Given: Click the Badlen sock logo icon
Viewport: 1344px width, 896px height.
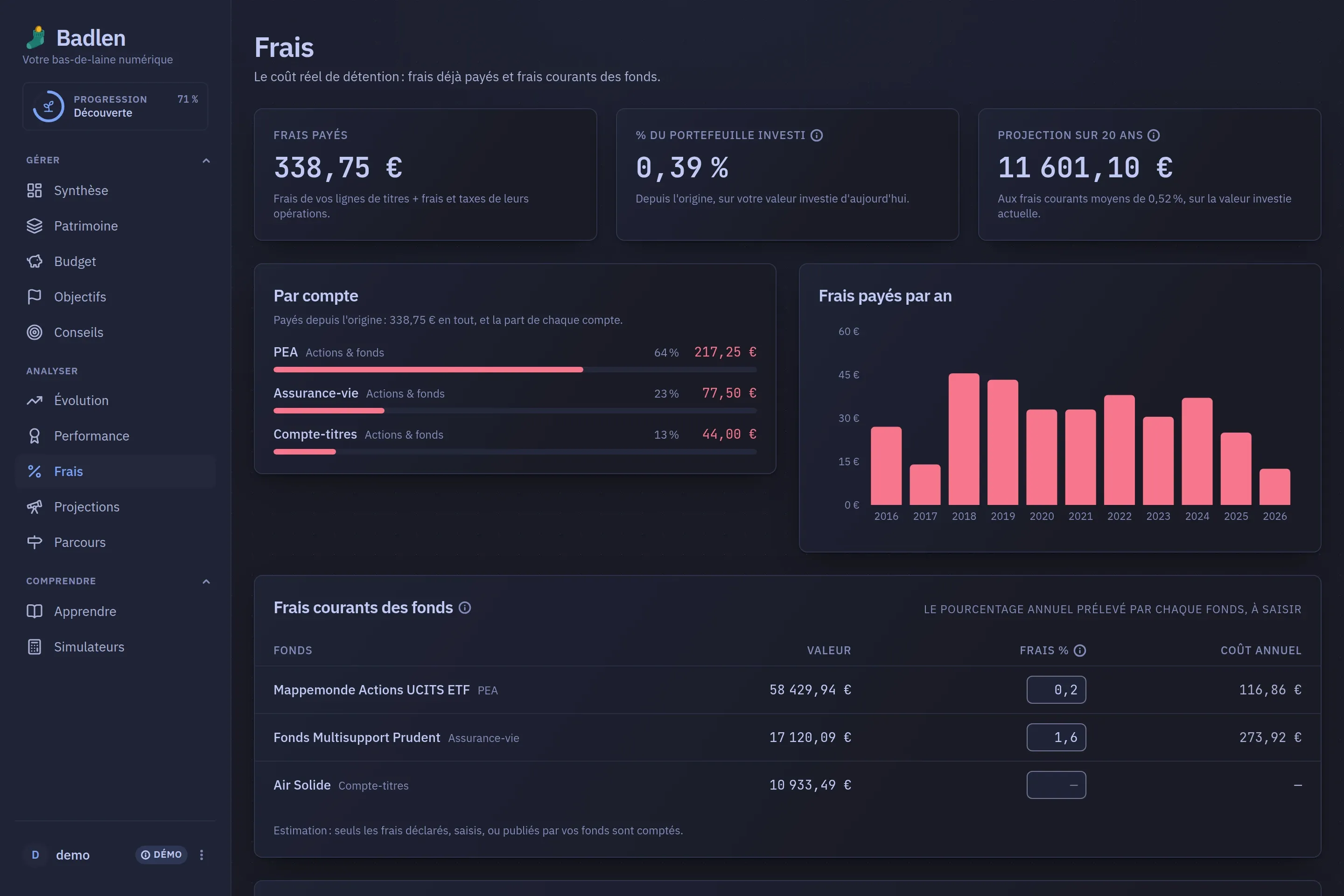Looking at the screenshot, I should point(35,38).
